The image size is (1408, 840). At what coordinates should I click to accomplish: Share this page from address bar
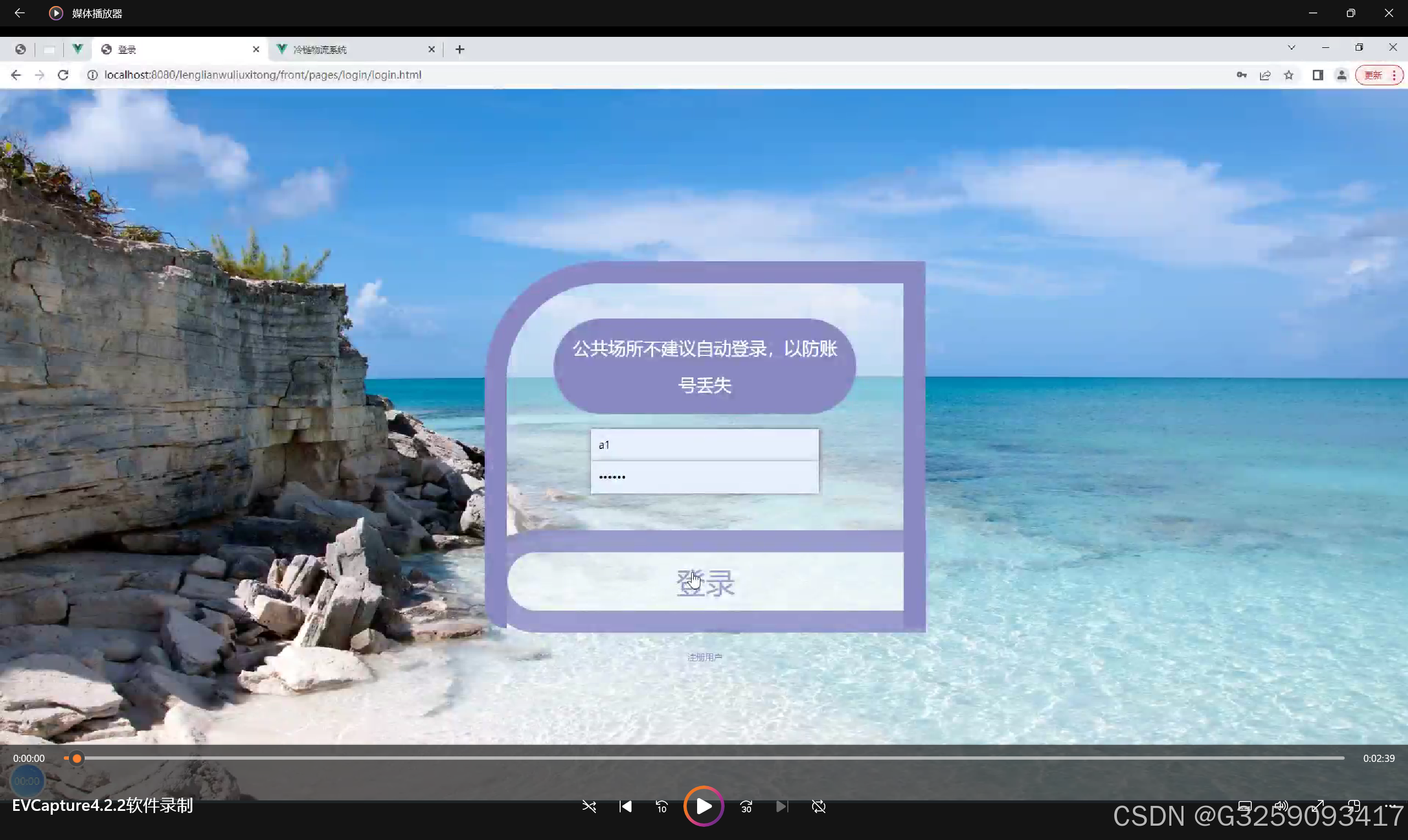pos(1265,75)
